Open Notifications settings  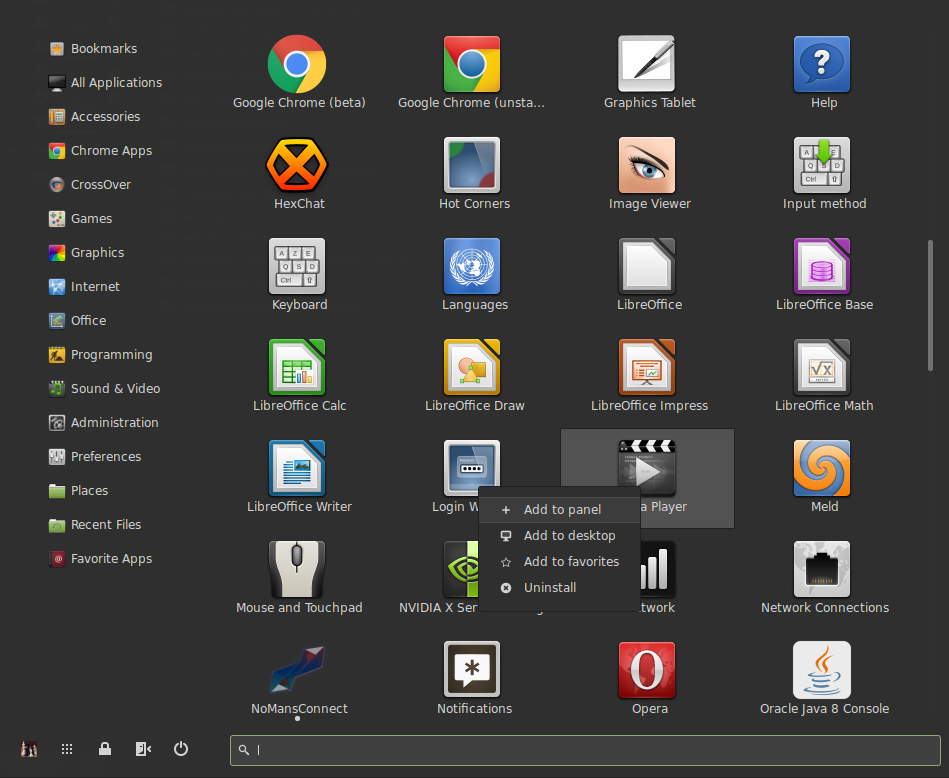tap(472, 679)
